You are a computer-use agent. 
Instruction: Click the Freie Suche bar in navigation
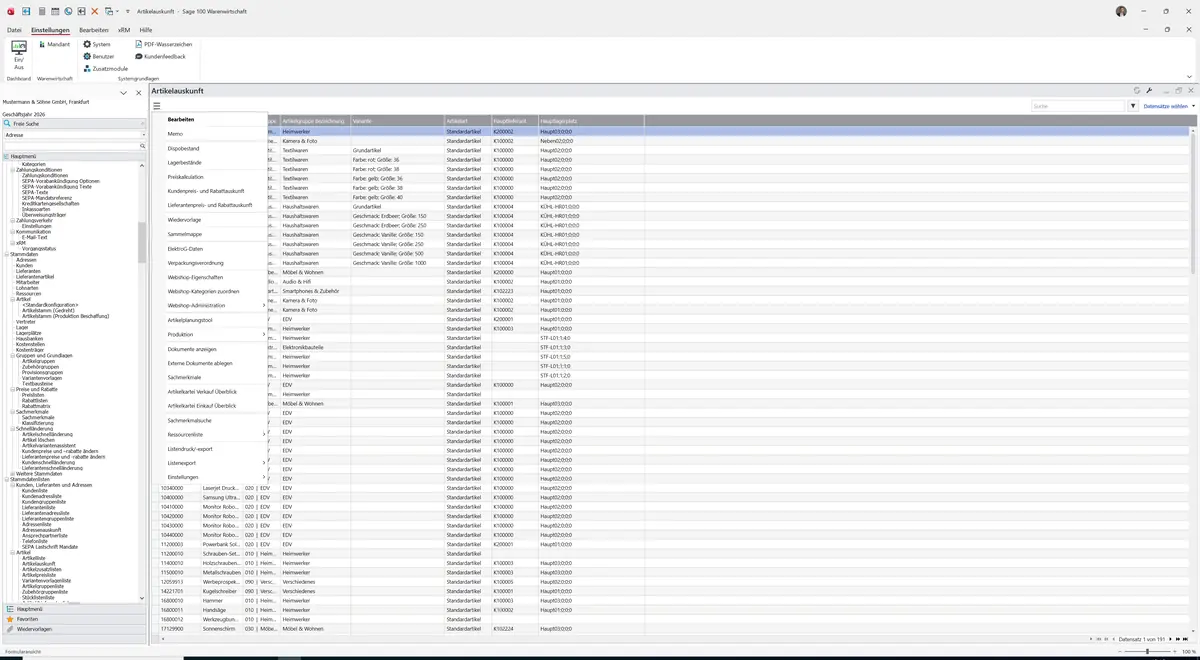(74, 123)
